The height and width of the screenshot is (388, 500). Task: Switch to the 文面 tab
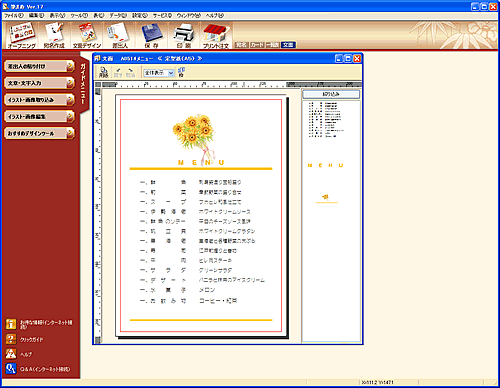click(x=288, y=45)
